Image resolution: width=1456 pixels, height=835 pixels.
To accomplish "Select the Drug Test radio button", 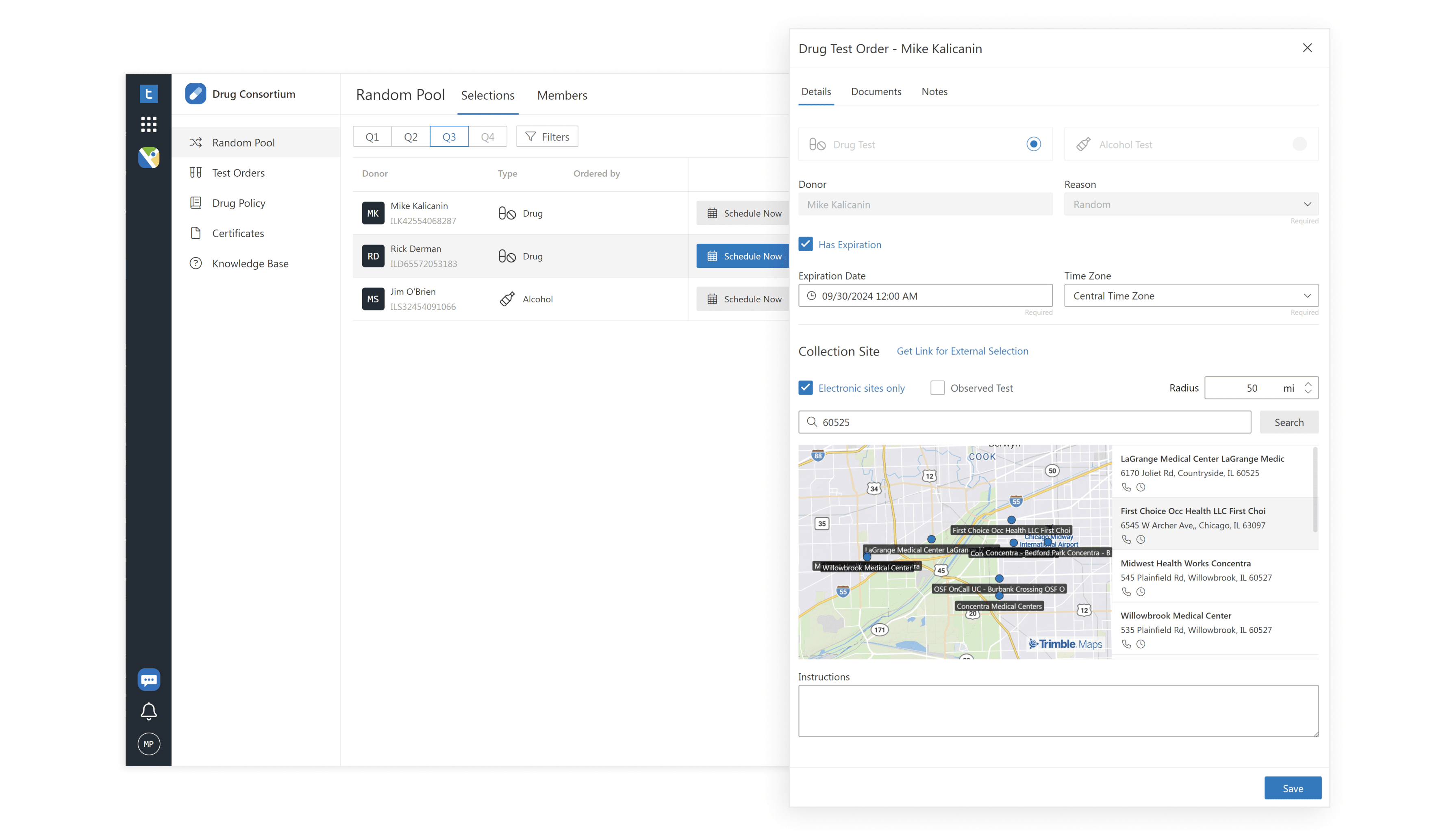I will (x=1033, y=144).
